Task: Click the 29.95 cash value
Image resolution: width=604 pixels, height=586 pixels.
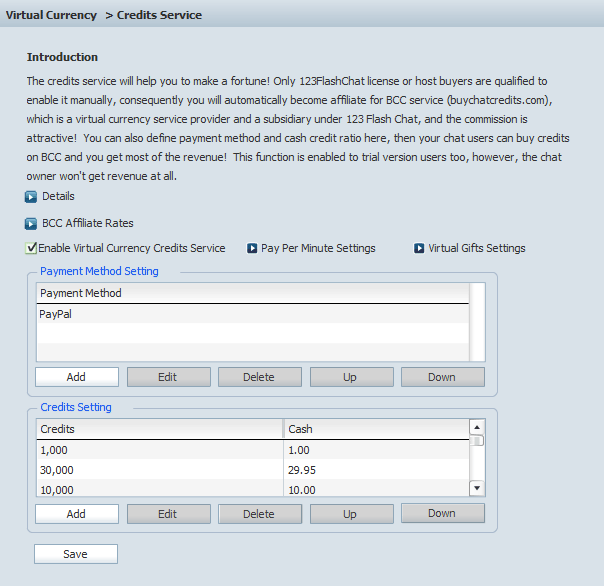Action: [x=302, y=470]
